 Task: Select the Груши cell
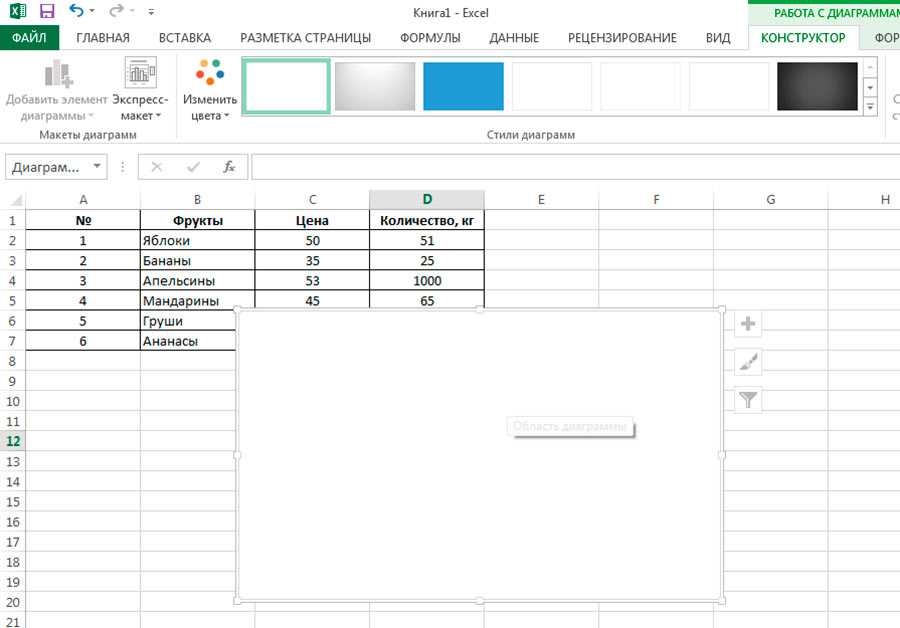(x=188, y=321)
